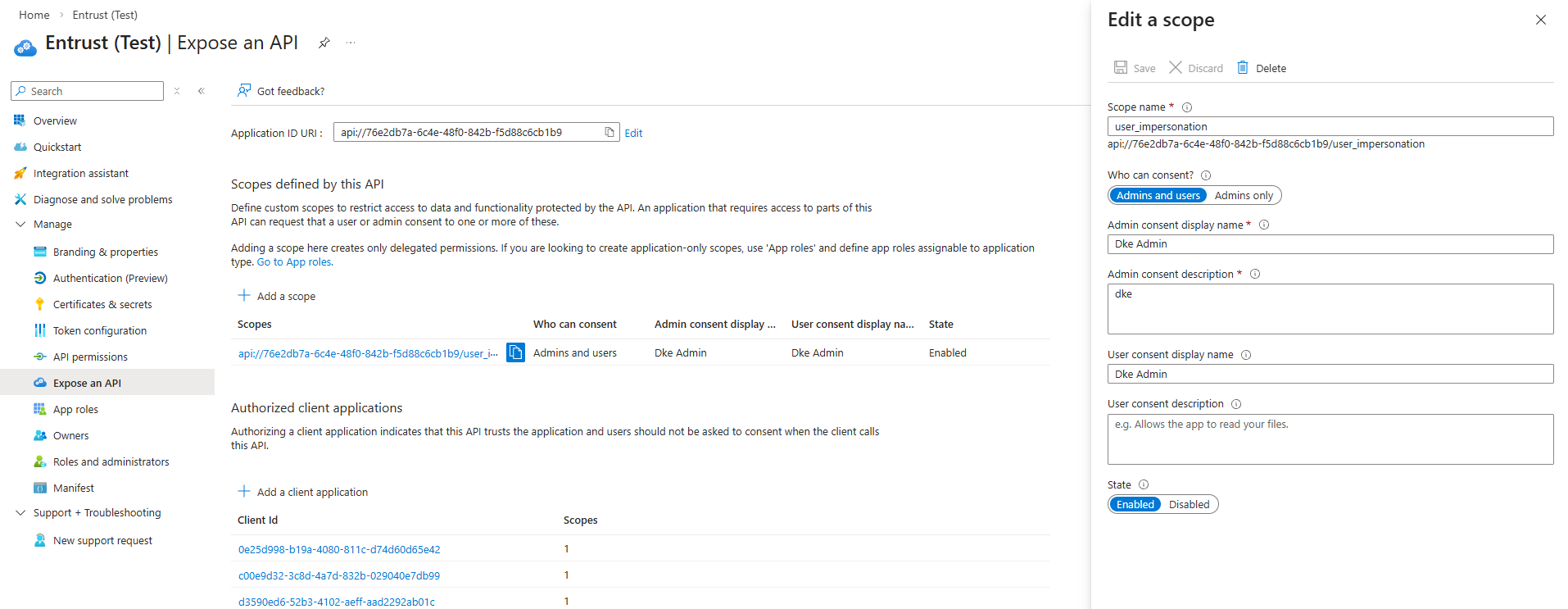Copy the user_impersonation scope URI

(515, 352)
